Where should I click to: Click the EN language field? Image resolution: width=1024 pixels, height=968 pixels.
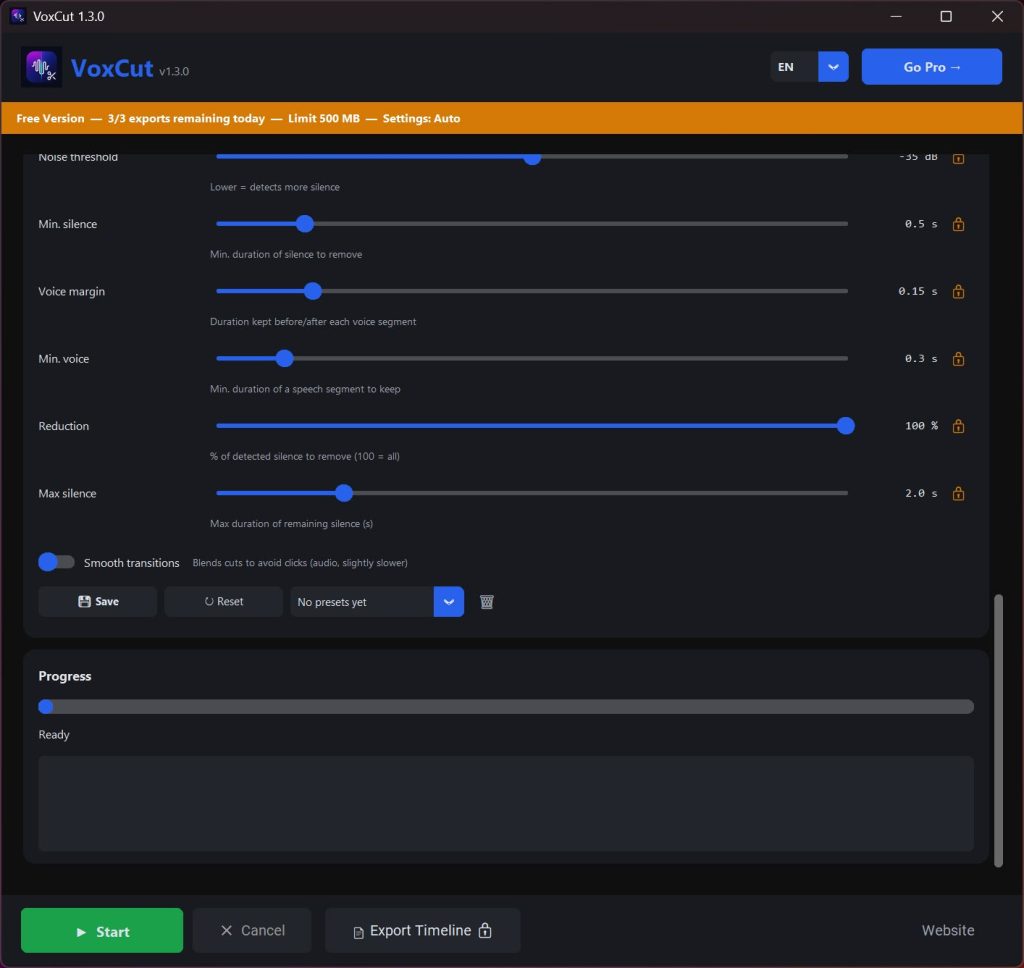pos(794,67)
